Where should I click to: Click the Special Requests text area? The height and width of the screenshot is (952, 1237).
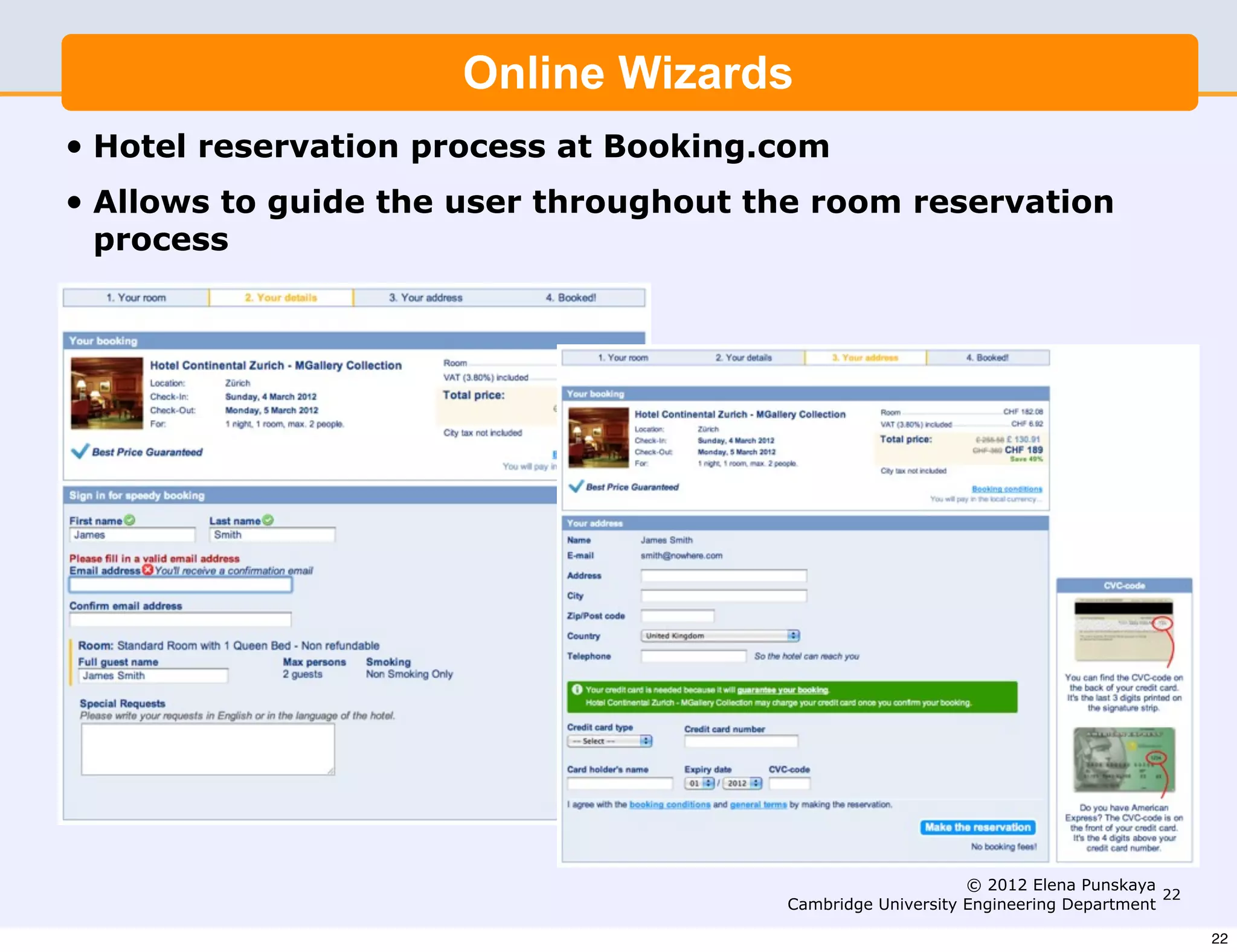(208, 749)
